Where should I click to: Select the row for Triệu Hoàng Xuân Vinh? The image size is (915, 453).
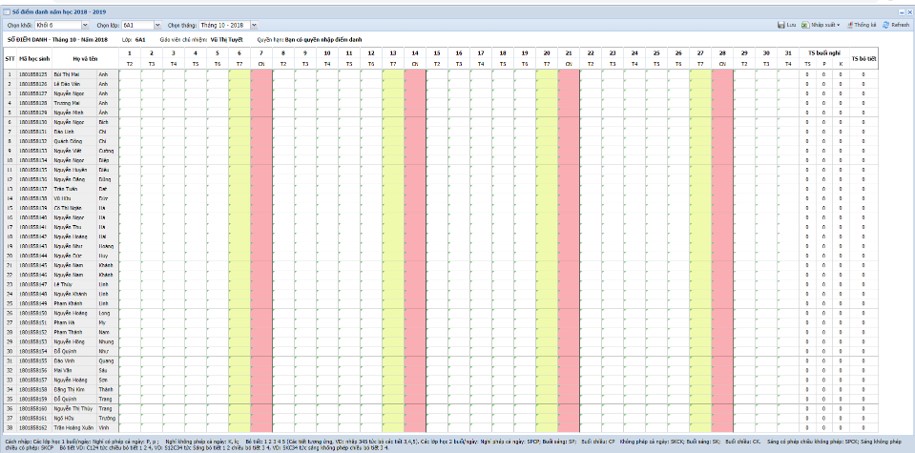pyautogui.click(x=80, y=427)
